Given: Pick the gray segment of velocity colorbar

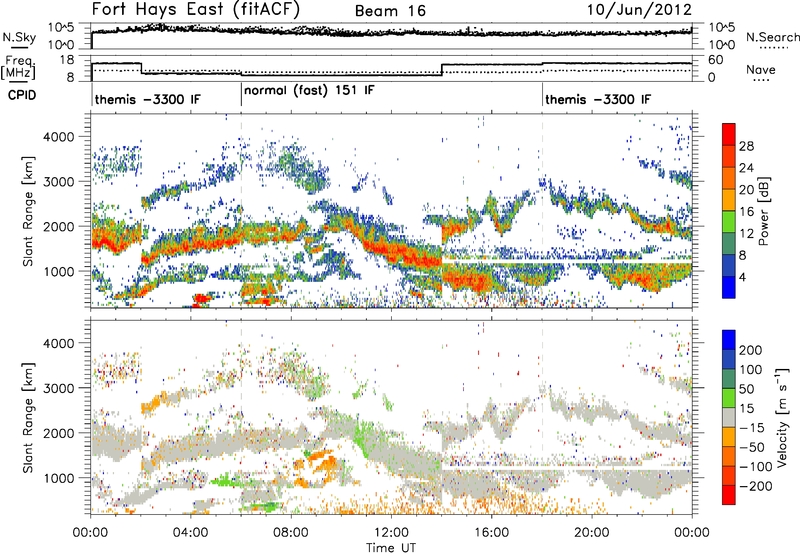Looking at the screenshot, I should tap(729, 417).
